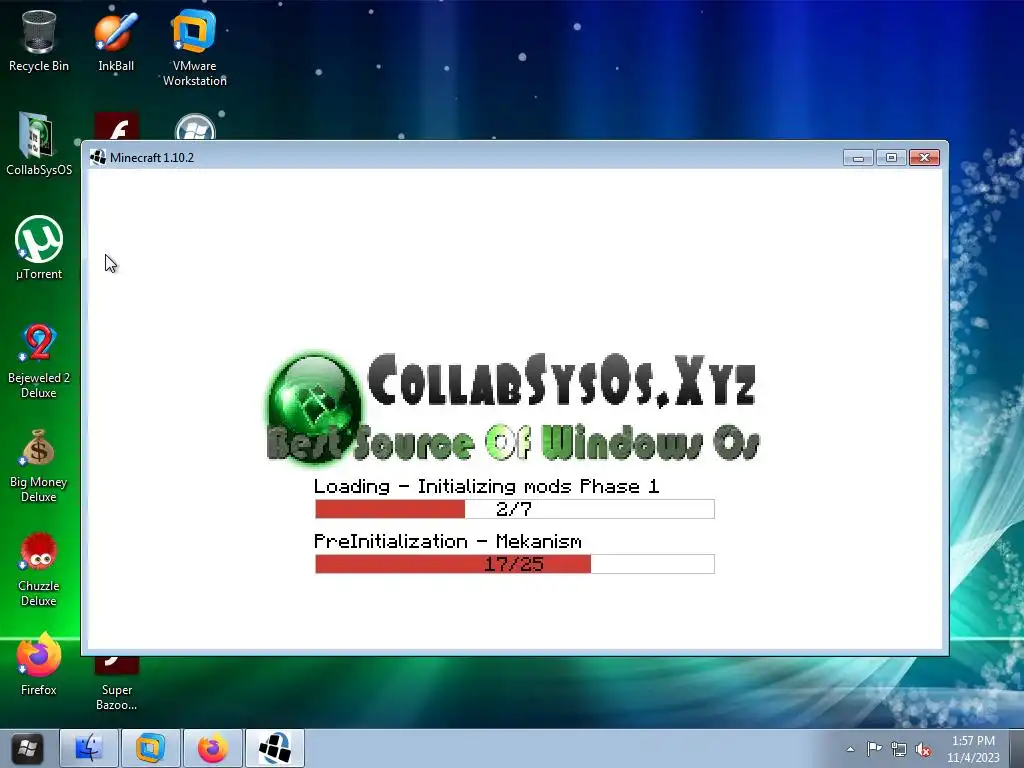Open the network tray icon
Viewport: 1024px width, 768px height.
899,749
